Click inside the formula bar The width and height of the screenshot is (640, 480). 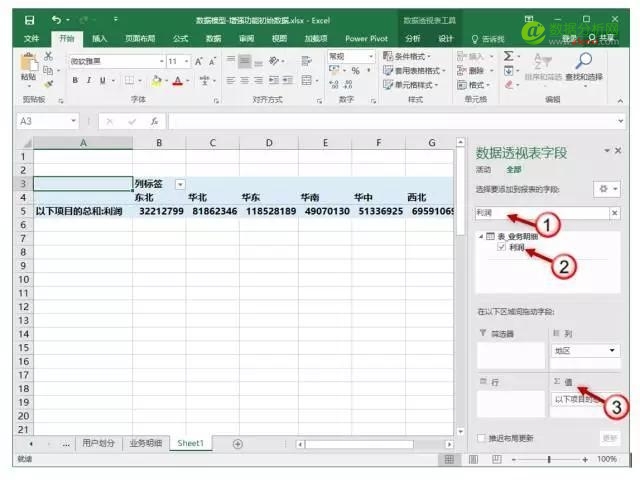click(392, 121)
